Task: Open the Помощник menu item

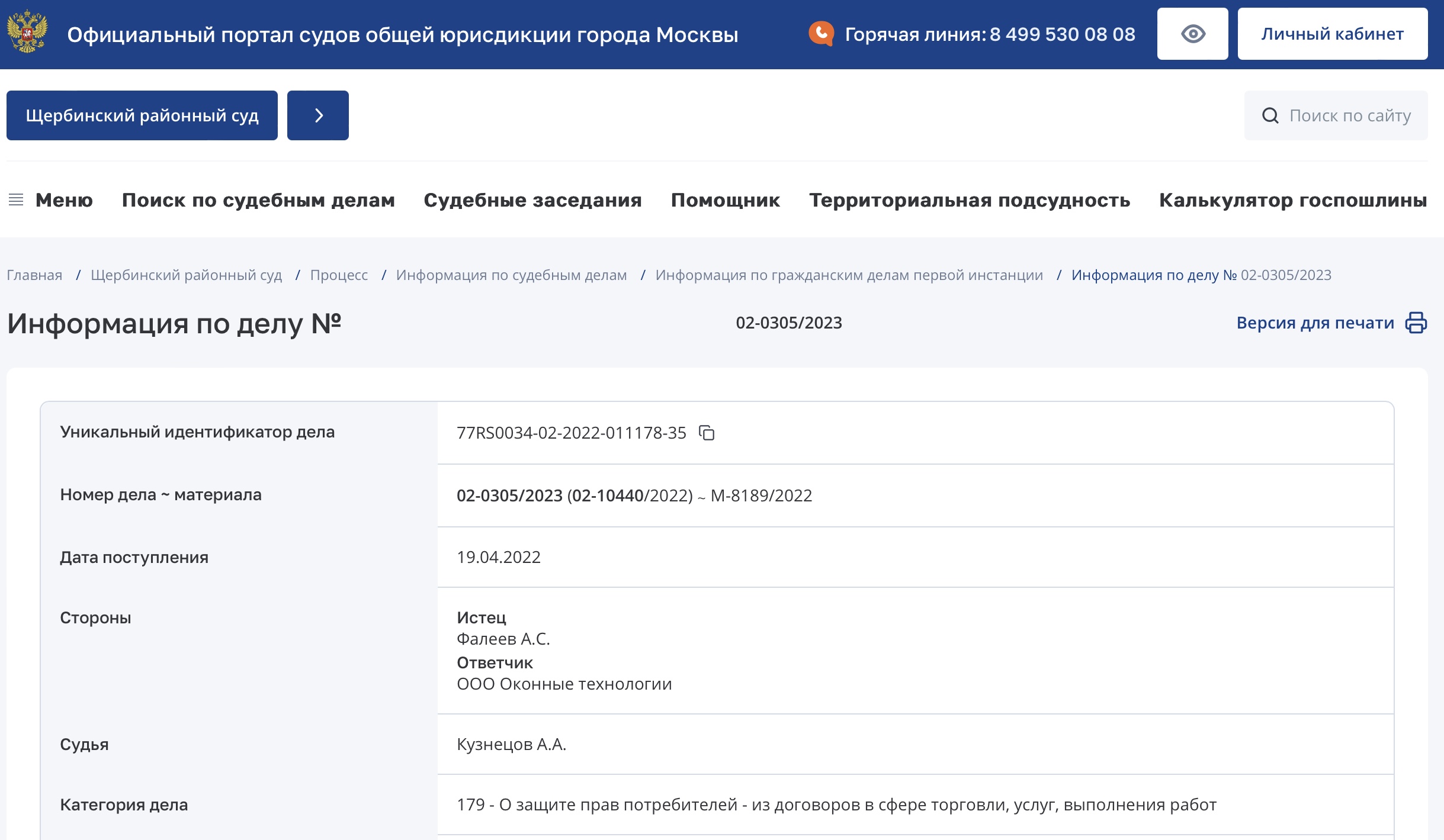Action: tap(725, 200)
